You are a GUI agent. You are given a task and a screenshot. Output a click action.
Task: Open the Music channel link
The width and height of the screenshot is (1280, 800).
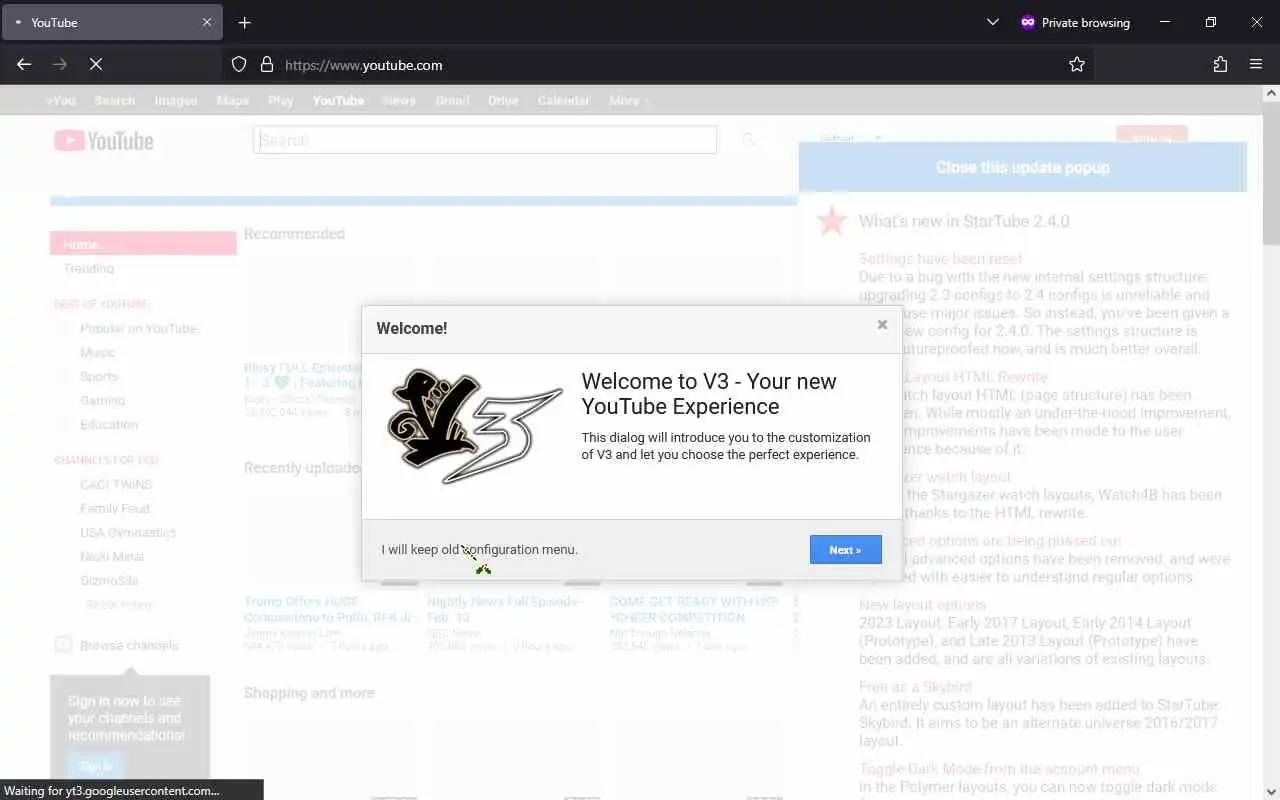coord(98,352)
